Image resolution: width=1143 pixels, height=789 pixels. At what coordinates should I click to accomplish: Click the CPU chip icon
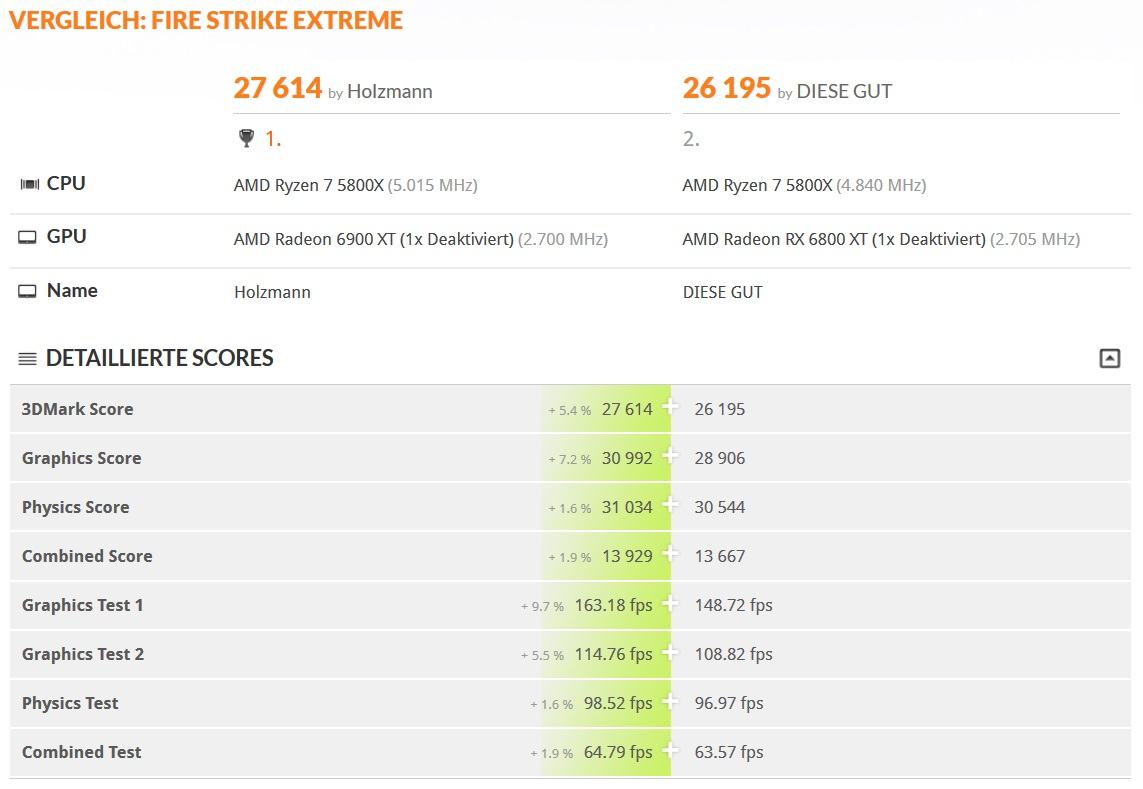point(29,184)
